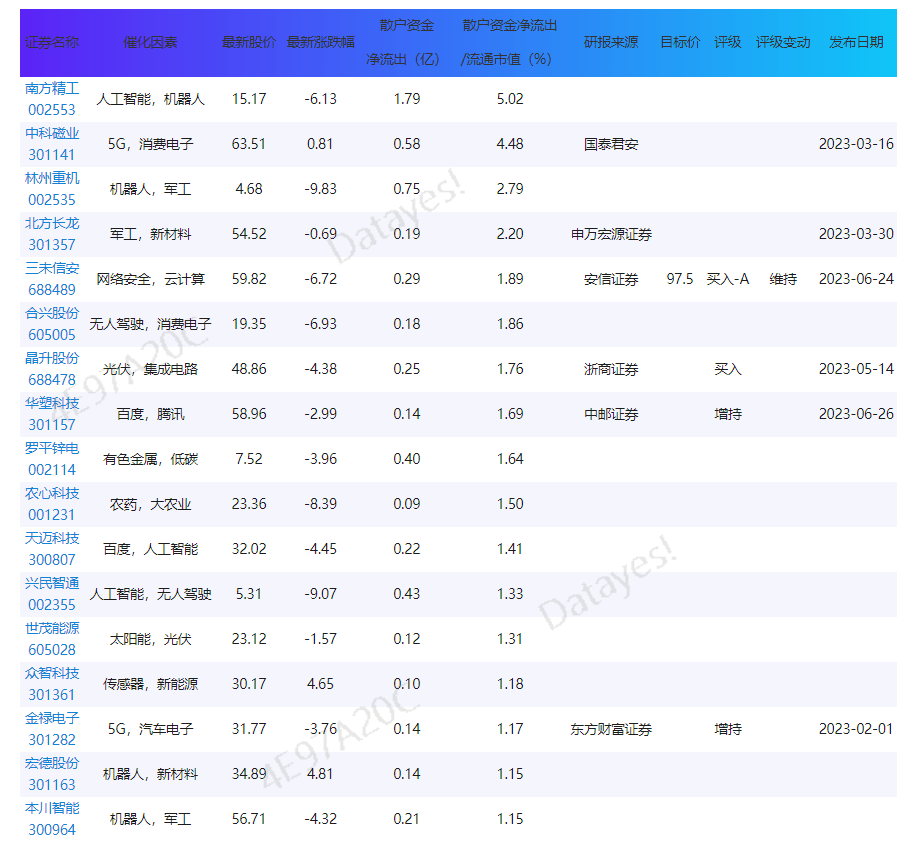Click the 增持 rating for 华塑科技
This screenshot has width=916, height=841.
coord(728,414)
